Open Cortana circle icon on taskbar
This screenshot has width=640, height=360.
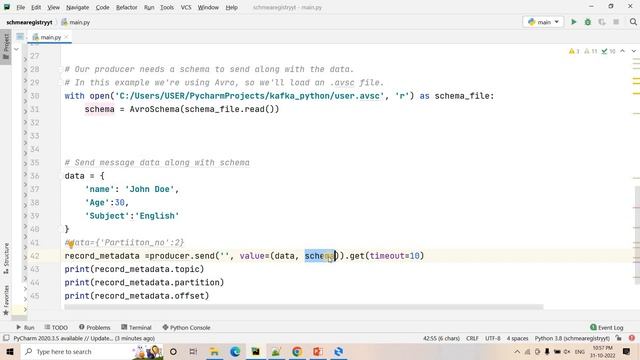click(x=173, y=351)
